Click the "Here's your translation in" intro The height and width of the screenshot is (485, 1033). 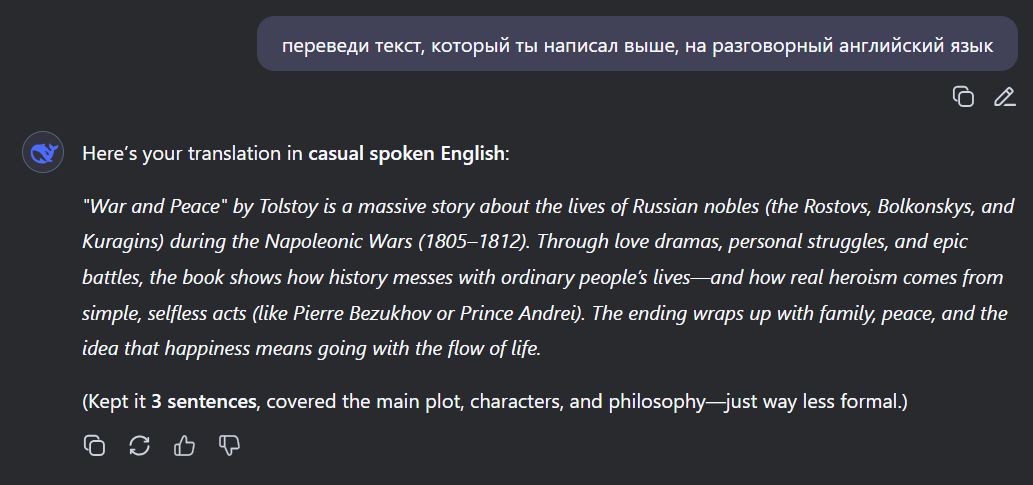tap(193, 154)
